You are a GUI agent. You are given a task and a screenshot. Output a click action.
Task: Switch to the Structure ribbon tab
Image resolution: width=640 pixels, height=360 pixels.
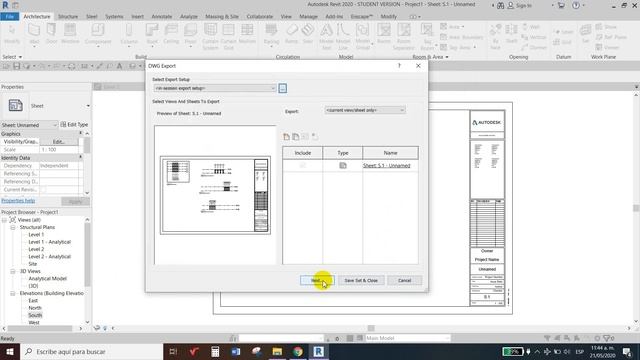68,17
